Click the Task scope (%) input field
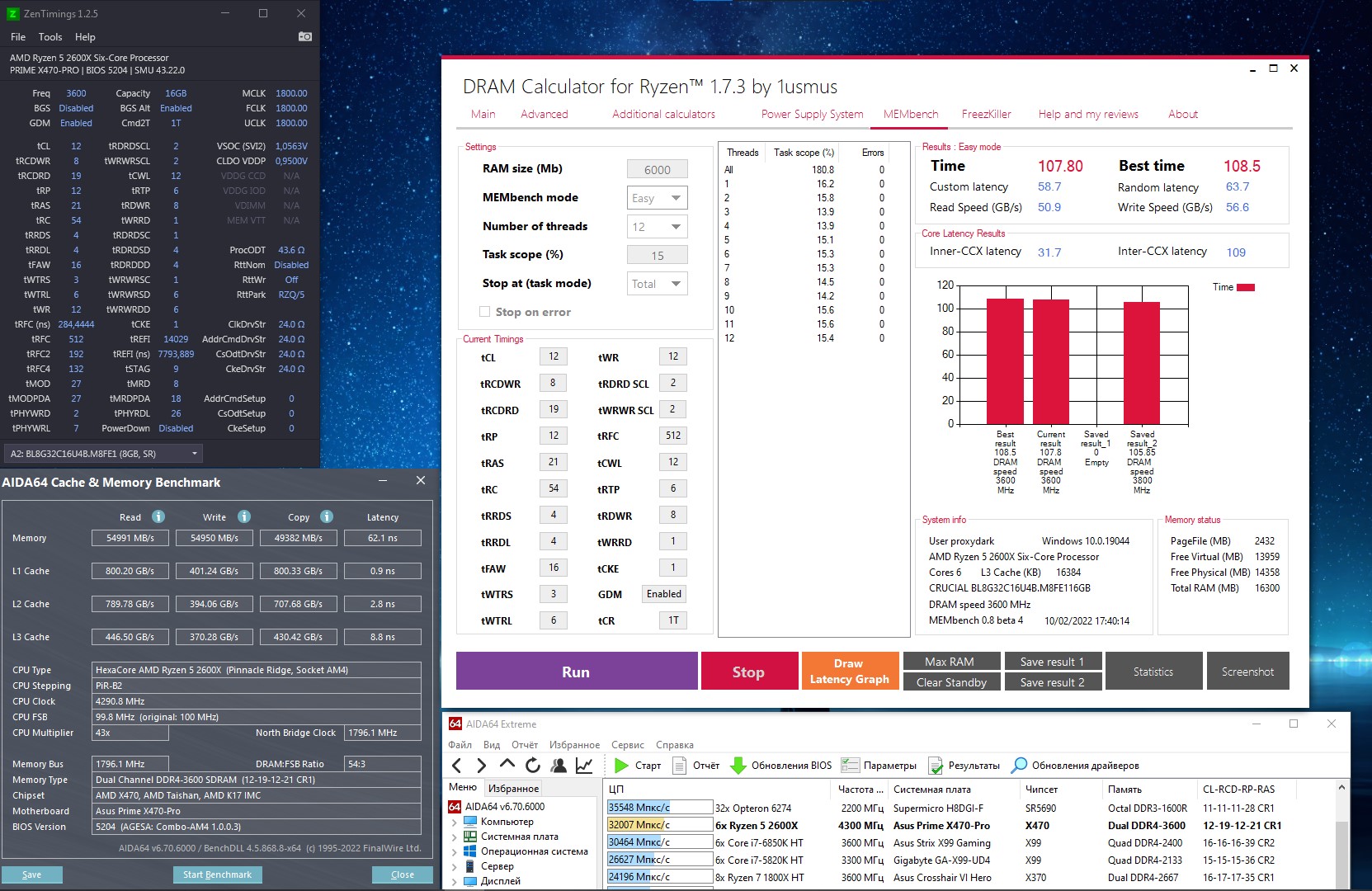The width and height of the screenshot is (1372, 891). 658,256
